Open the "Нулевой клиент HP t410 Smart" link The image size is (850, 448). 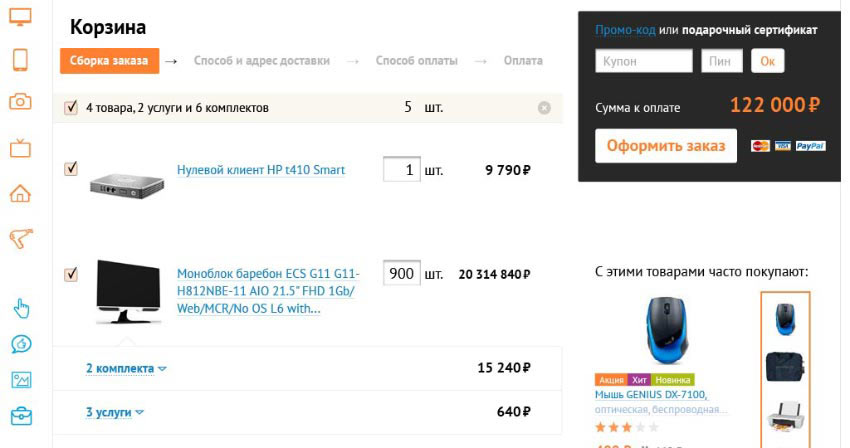260,170
